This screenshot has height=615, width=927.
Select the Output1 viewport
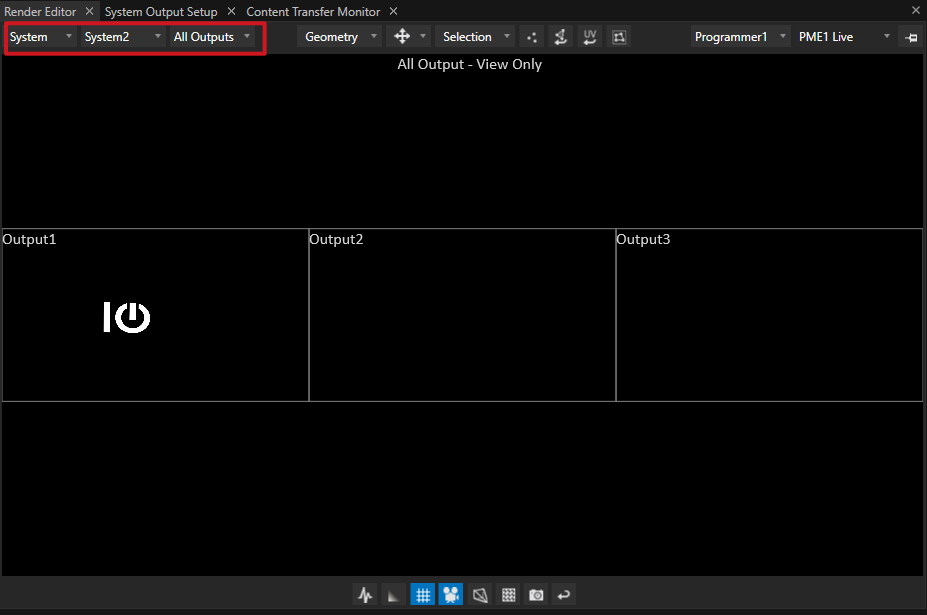pyautogui.click(x=155, y=315)
